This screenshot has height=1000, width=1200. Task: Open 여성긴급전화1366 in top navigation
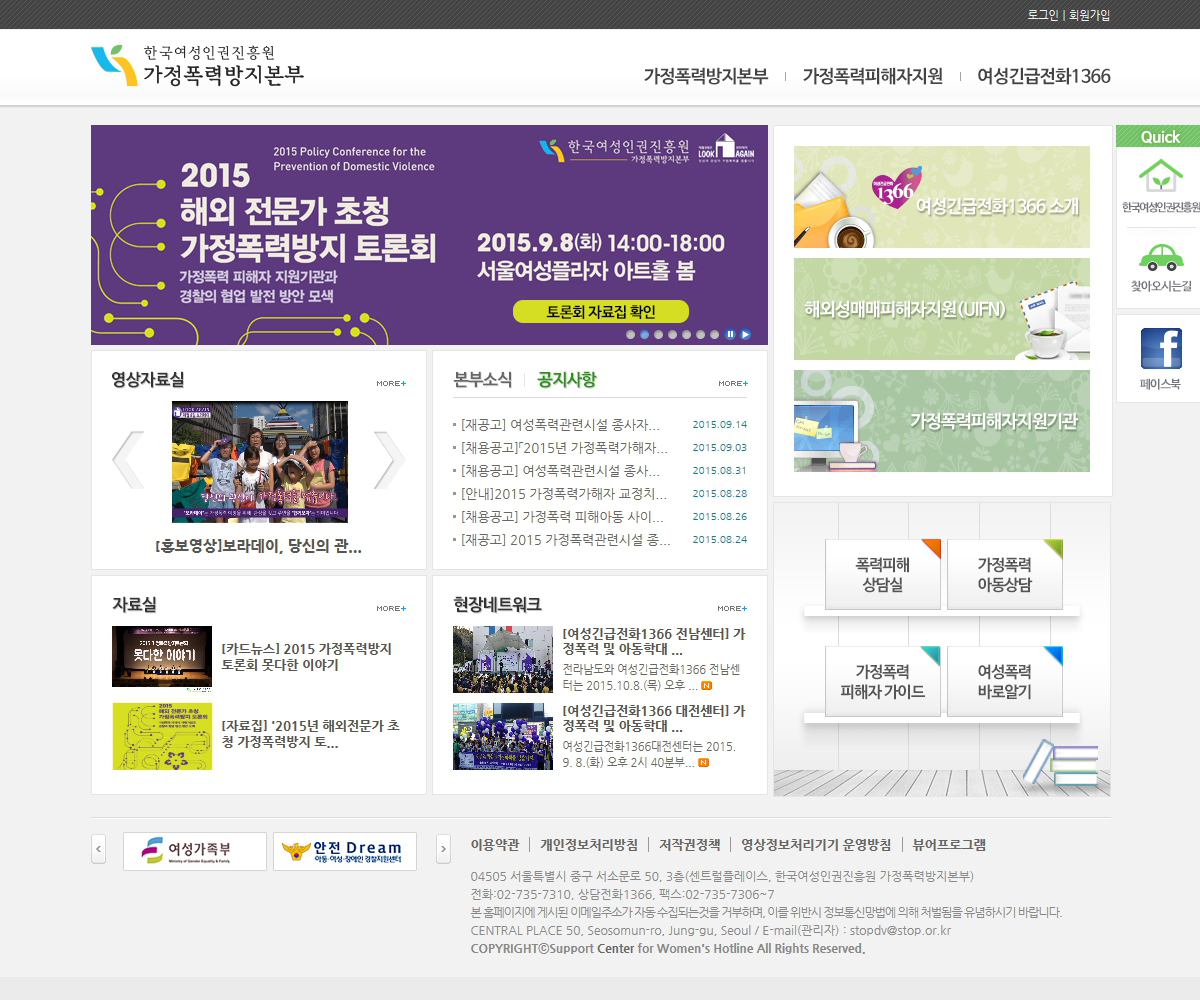[x=1043, y=76]
